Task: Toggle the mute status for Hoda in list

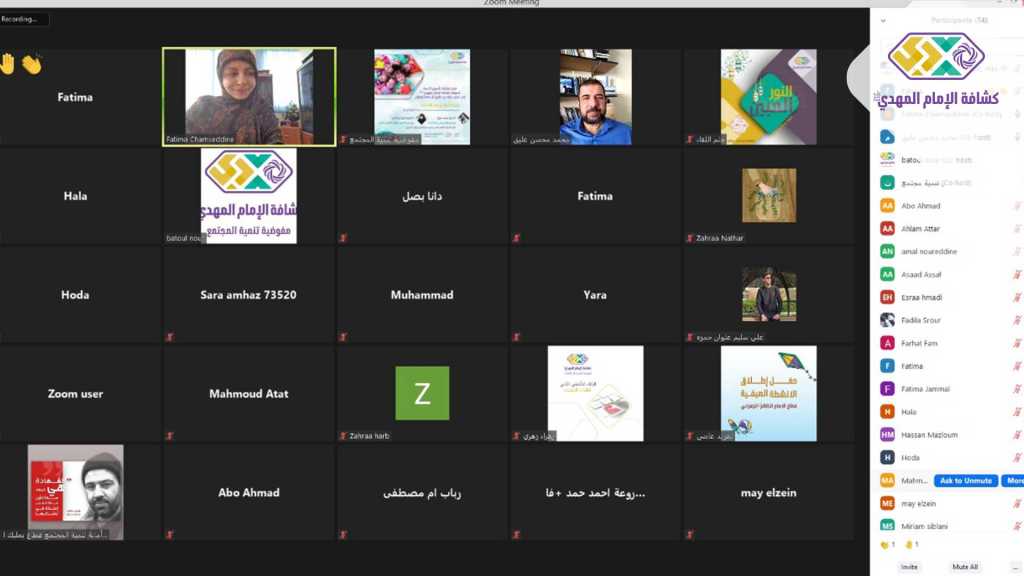Action: [x=1017, y=457]
